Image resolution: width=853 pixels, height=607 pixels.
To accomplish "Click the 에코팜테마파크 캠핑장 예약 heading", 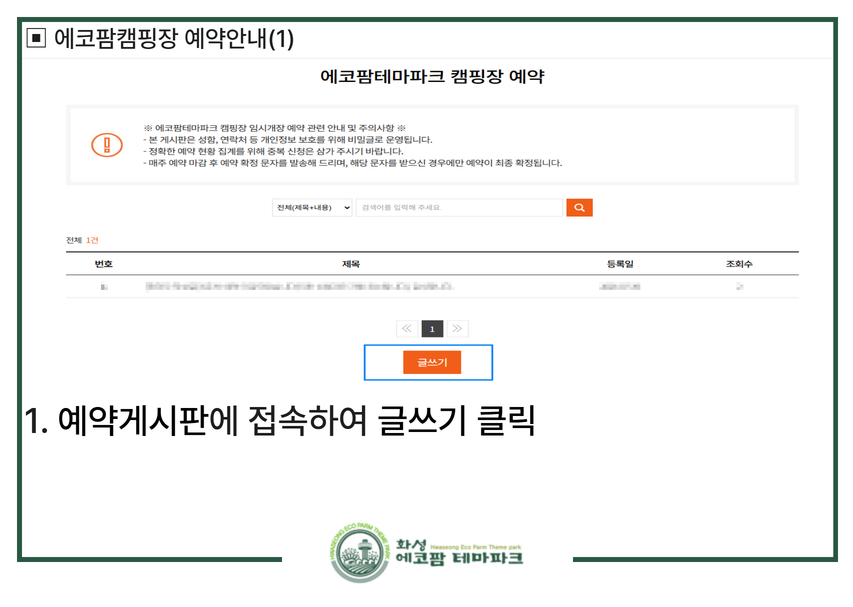I will point(432,76).
